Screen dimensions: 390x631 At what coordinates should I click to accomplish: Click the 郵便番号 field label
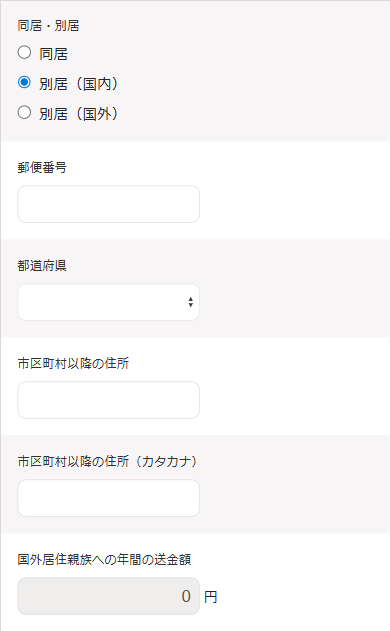pos(42,167)
